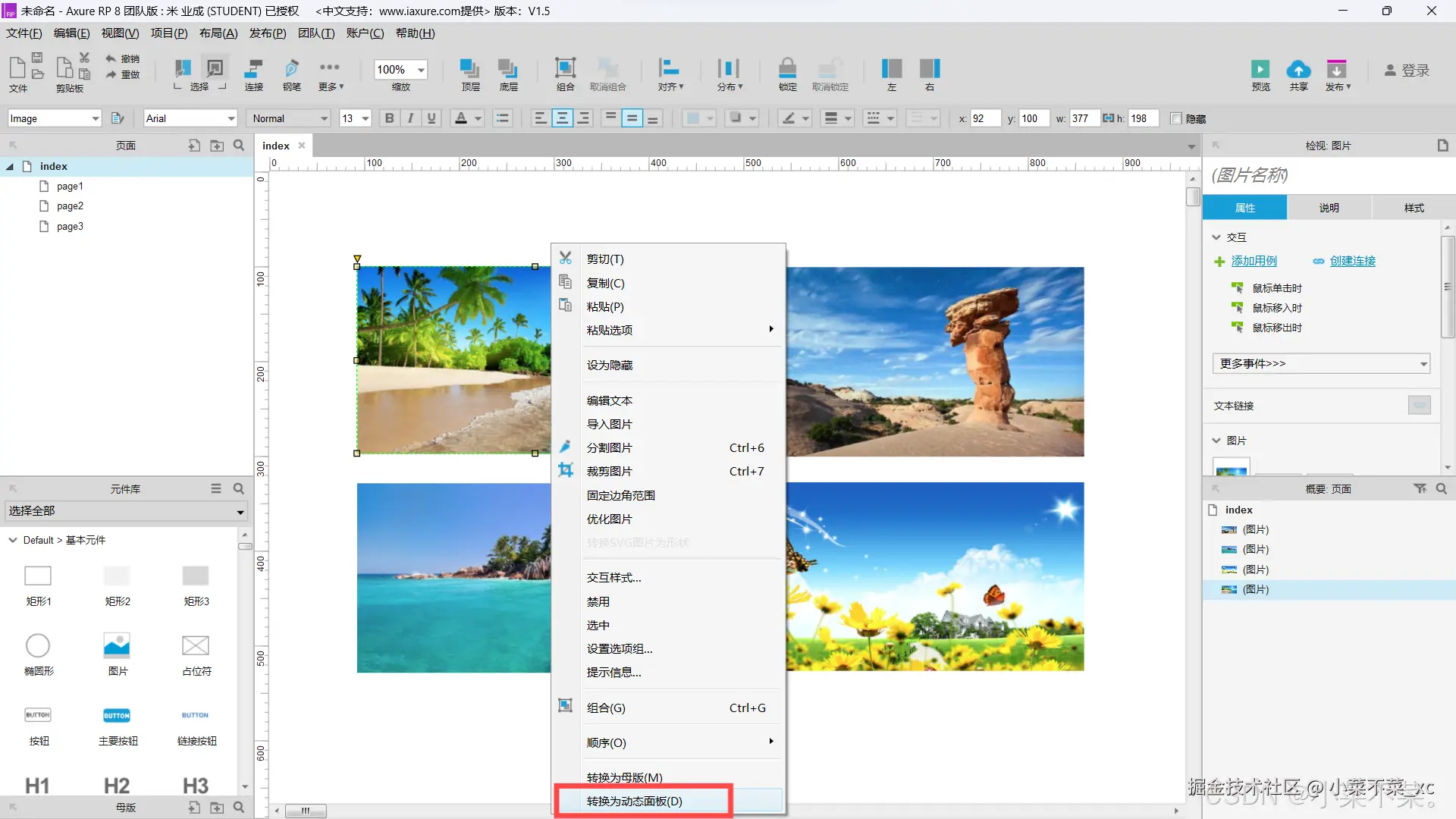Toggle italic text formatting
The image size is (1456, 819).
[x=410, y=118]
